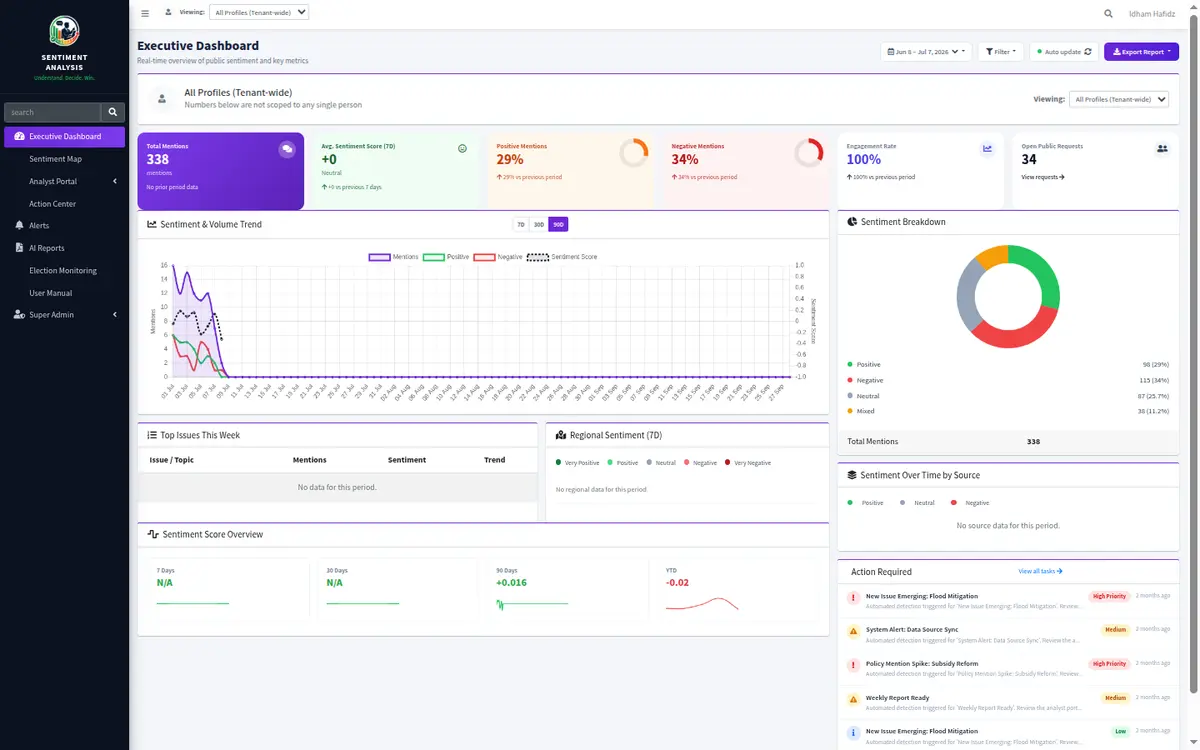Open the date range Jun 5 – Jul 7 picker
Image resolution: width=1200 pixels, height=750 pixels.
coord(926,51)
